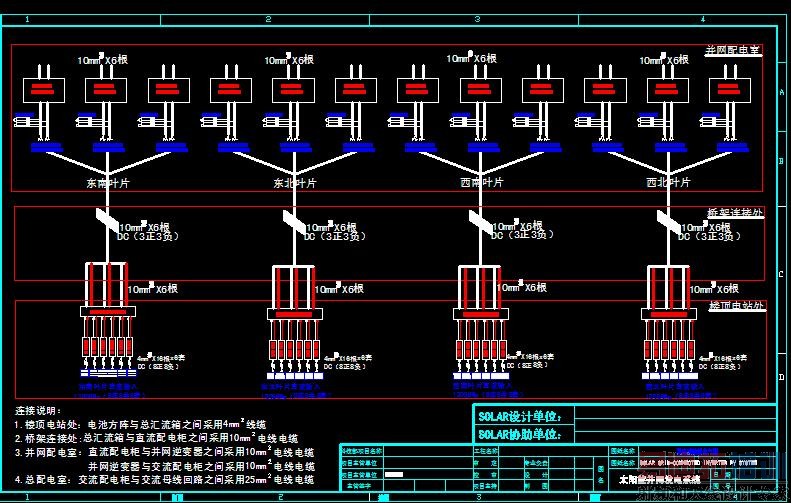Image resolution: width=791 pixels, height=503 pixels.
Task: Select note 3 starting with 并网配电室
Action: 164,452
